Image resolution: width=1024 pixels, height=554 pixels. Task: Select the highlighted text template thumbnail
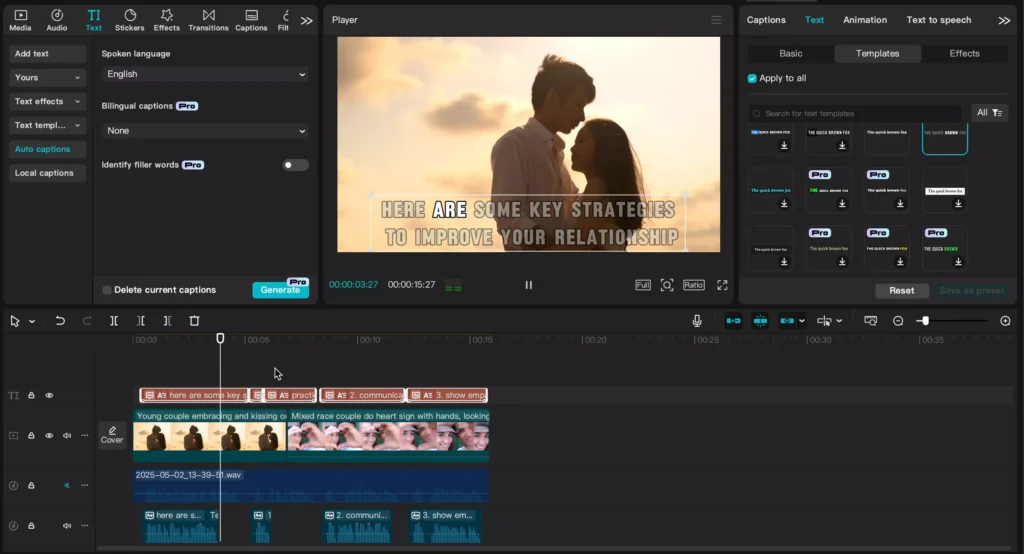[x=944, y=138]
